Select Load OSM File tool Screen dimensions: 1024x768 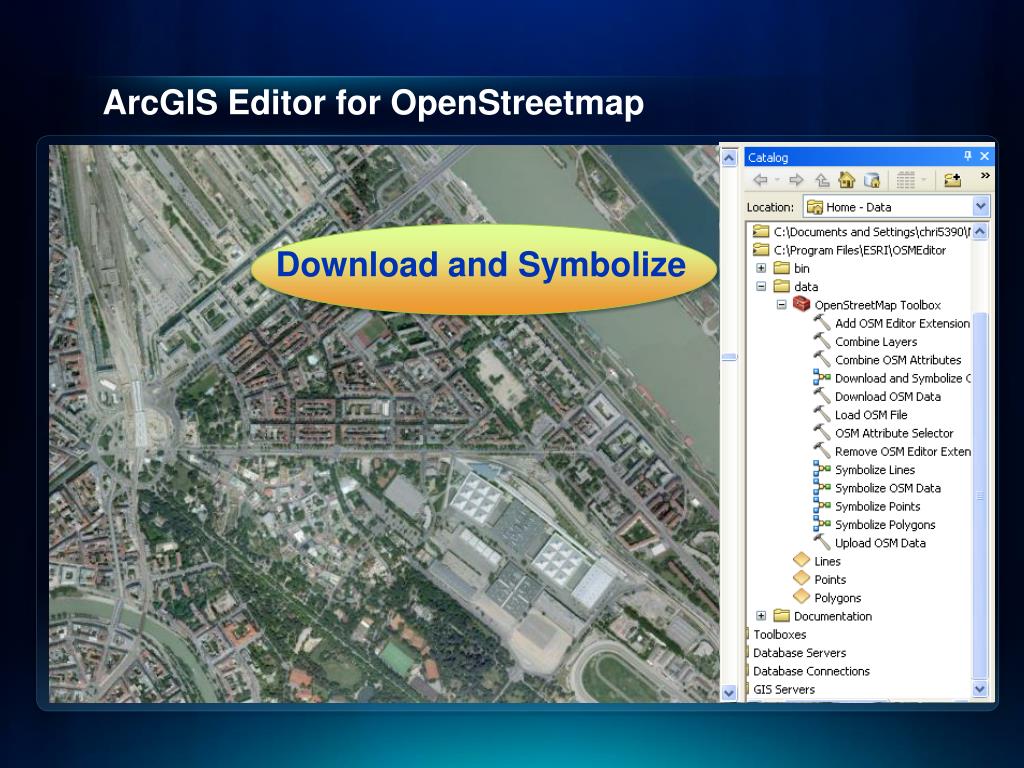tap(871, 415)
